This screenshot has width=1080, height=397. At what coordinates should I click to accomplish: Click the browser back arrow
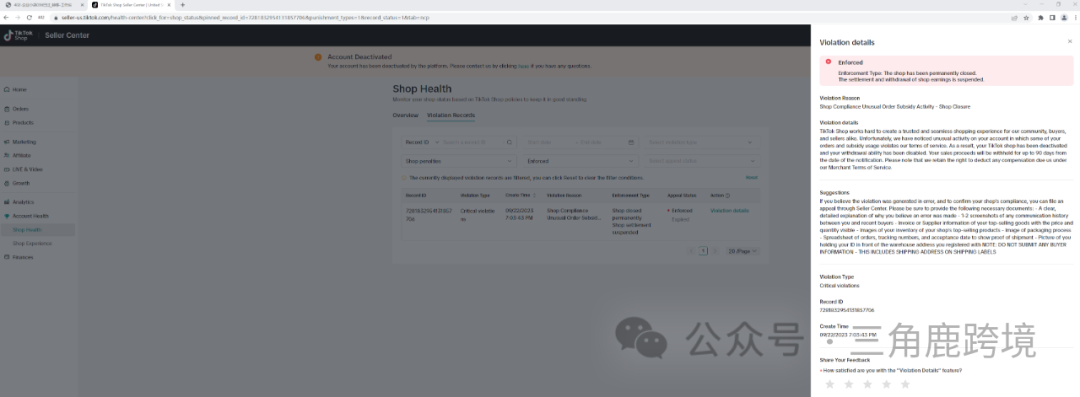pos(6,17)
